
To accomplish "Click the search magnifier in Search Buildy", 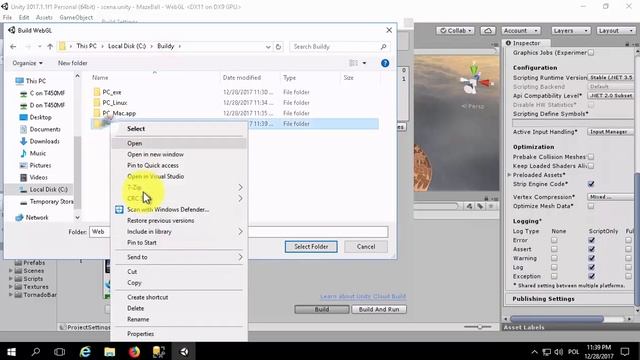I will 383,47.
